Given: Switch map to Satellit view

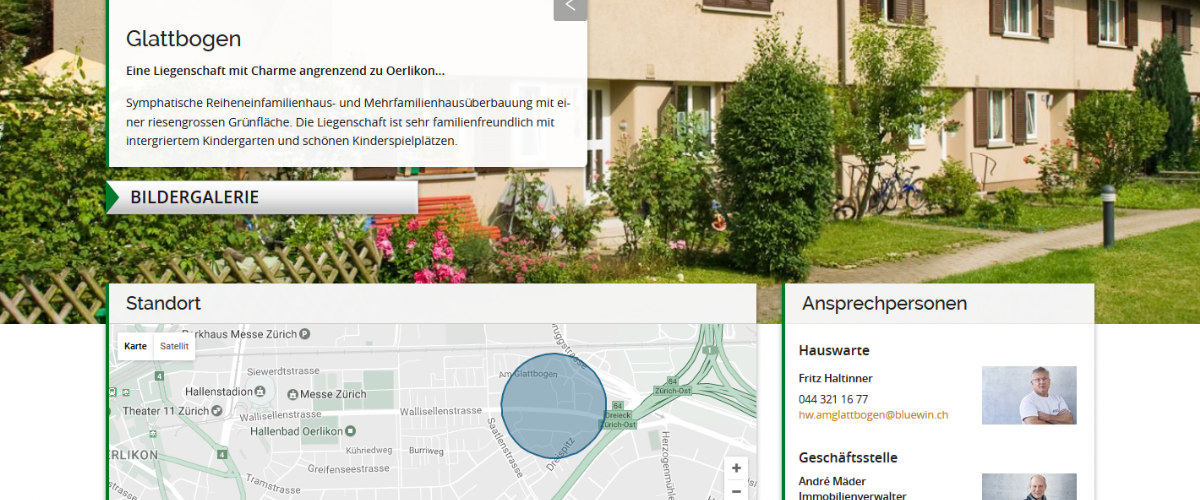Looking at the screenshot, I should click(x=174, y=346).
